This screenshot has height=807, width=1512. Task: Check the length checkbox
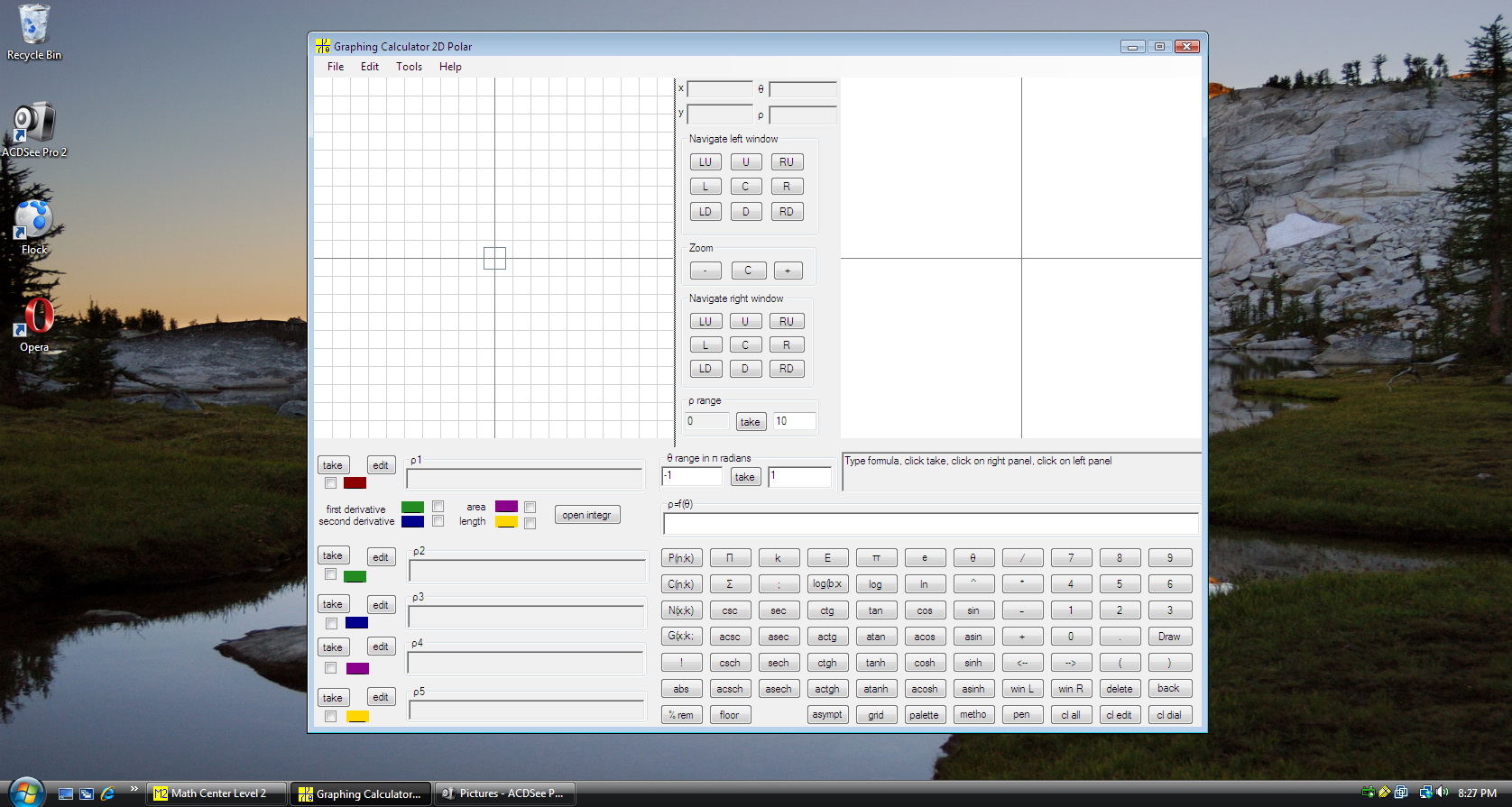tap(530, 523)
